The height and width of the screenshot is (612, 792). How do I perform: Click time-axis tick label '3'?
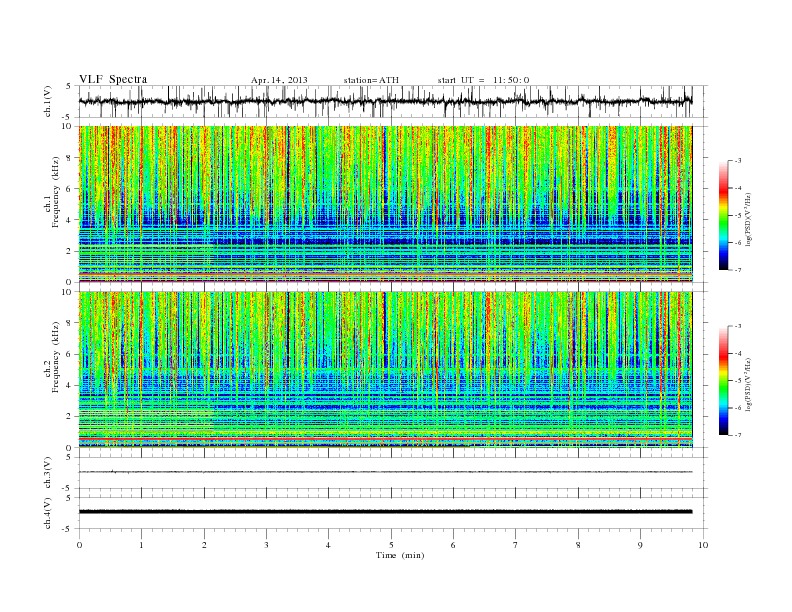266,545
